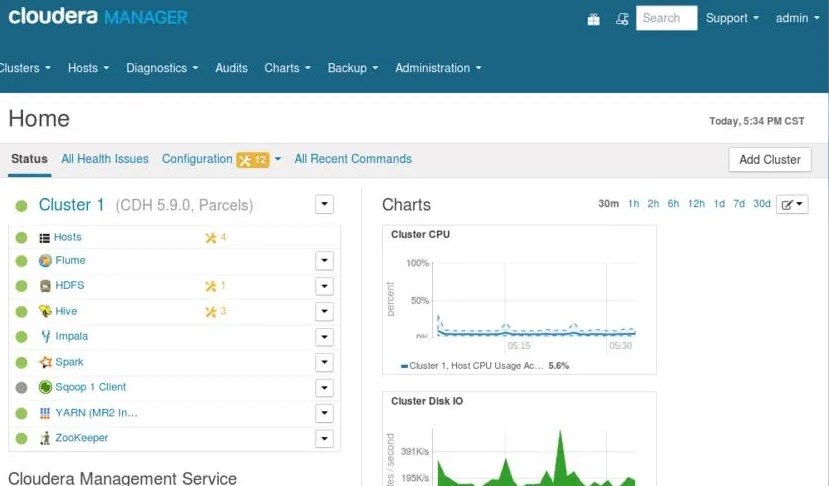Click Sqoop 1 Client gray status dot
This screenshot has width=829, height=486.
coord(21,388)
